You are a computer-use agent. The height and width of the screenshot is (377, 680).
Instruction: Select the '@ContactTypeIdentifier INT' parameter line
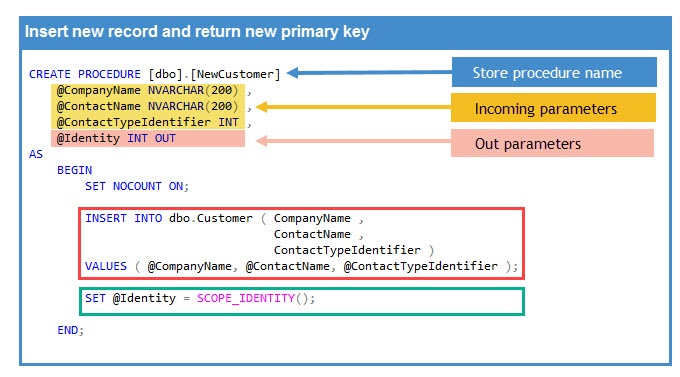[147, 122]
